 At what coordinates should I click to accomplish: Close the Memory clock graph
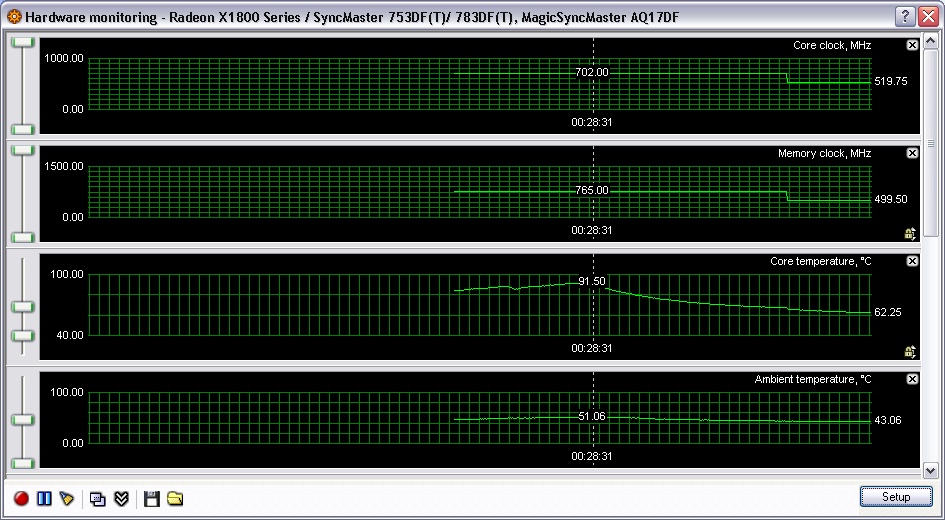[x=912, y=153]
